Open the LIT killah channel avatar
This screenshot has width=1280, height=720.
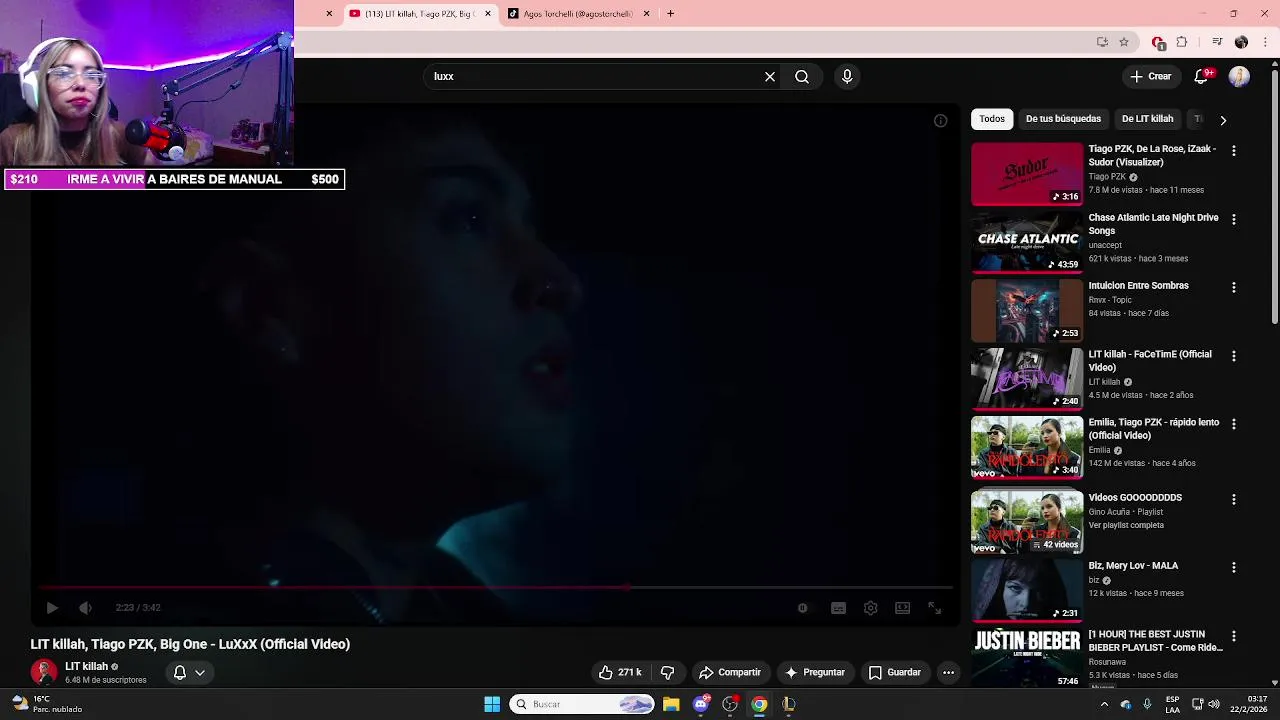pos(44,672)
